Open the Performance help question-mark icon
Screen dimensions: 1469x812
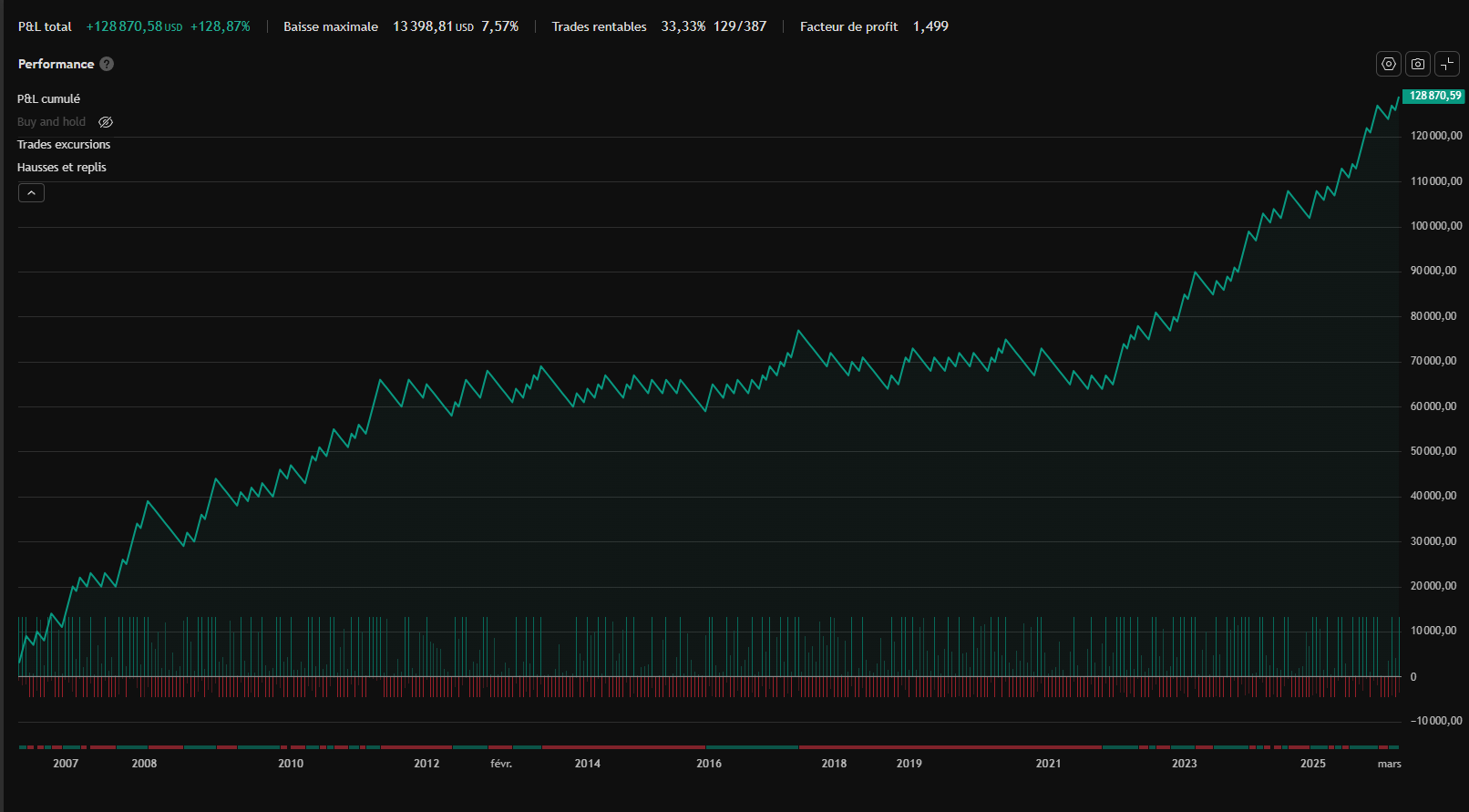(x=107, y=64)
